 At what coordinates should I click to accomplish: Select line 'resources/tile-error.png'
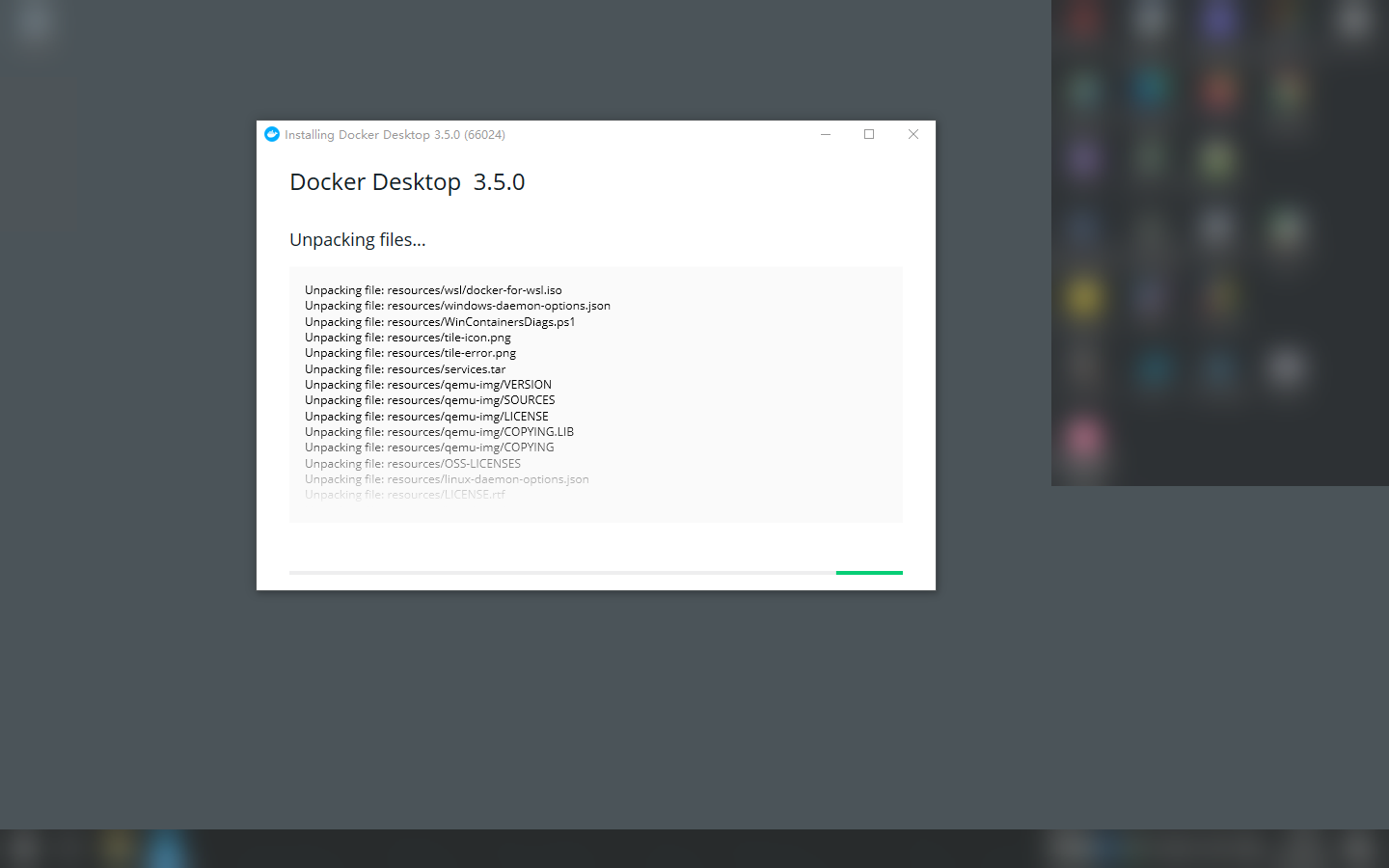point(410,353)
